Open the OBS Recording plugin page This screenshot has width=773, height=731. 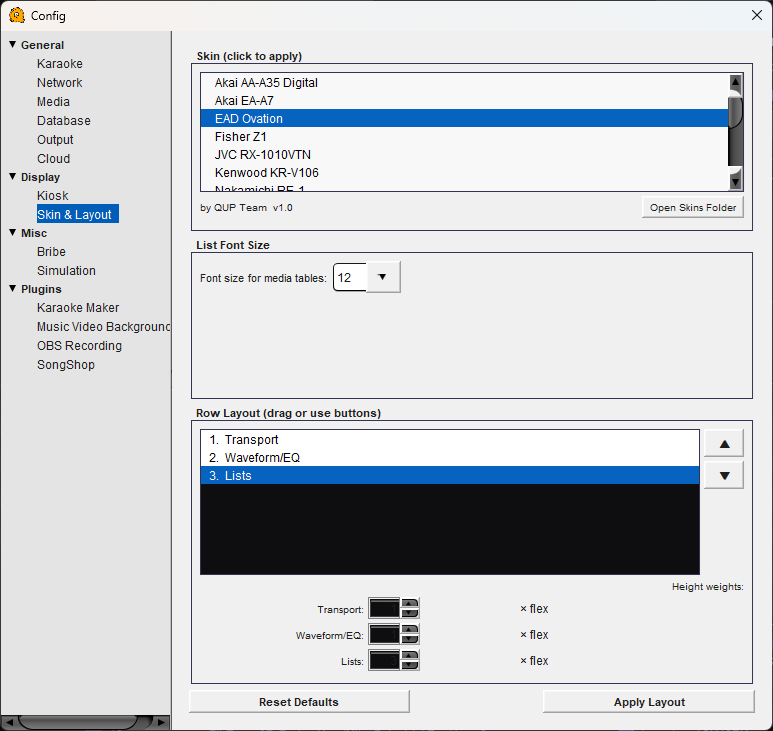(79, 346)
